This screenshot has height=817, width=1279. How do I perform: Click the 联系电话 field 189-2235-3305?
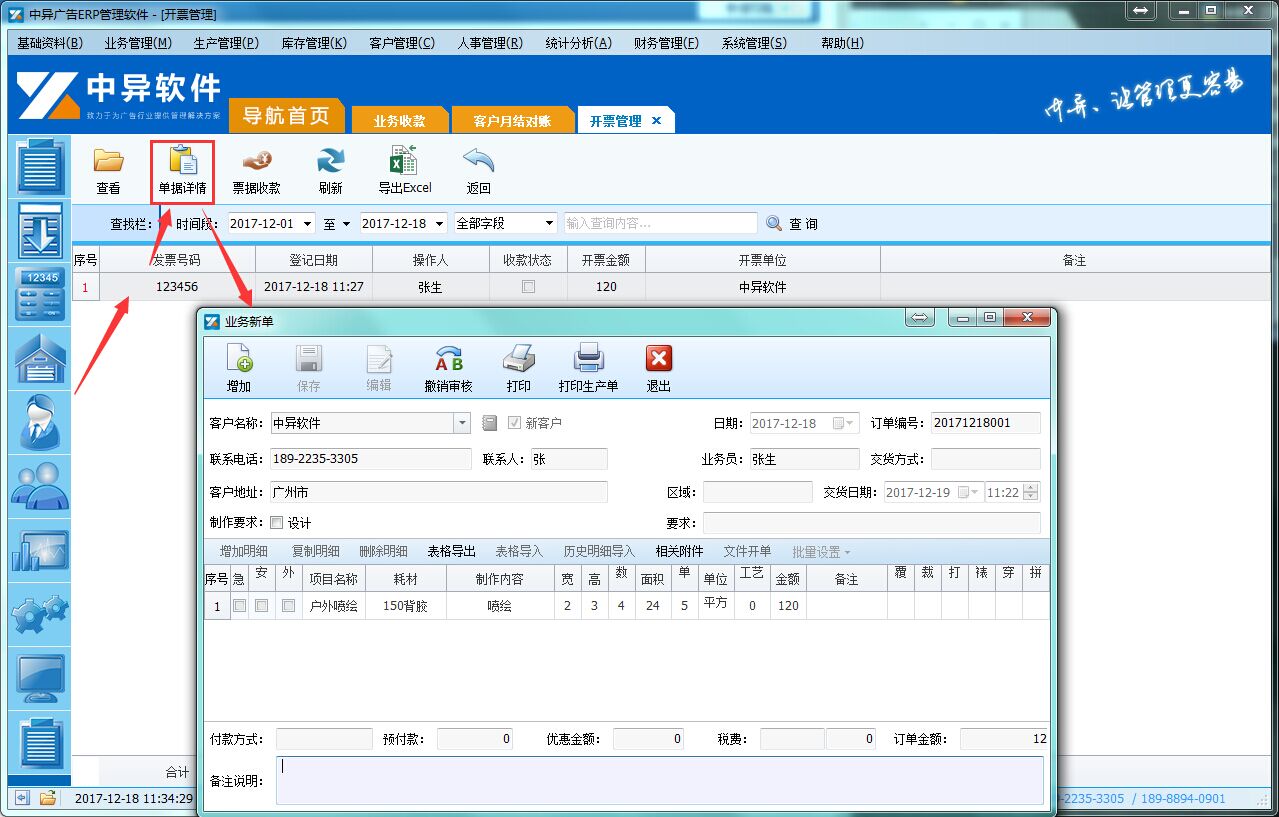click(x=371, y=459)
